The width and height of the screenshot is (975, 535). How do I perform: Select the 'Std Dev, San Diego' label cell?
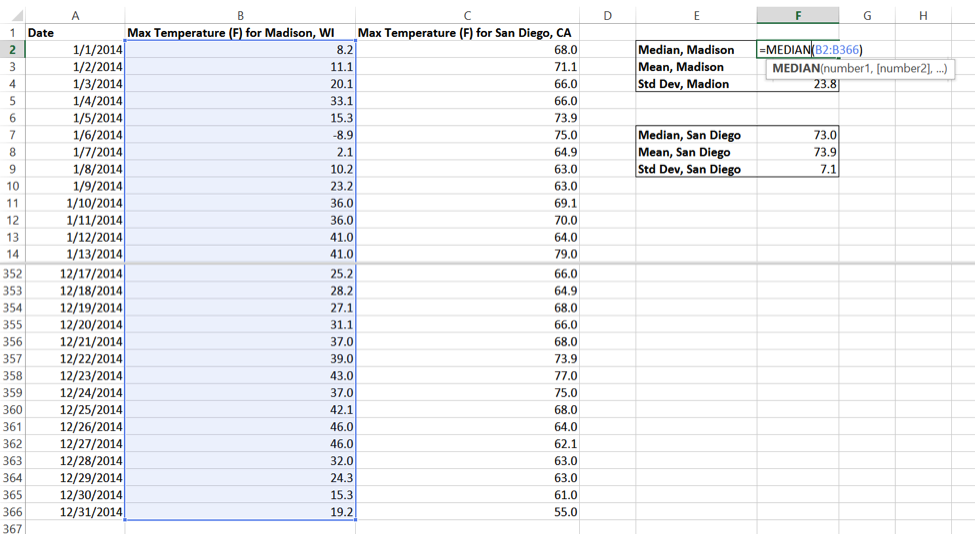pos(690,169)
